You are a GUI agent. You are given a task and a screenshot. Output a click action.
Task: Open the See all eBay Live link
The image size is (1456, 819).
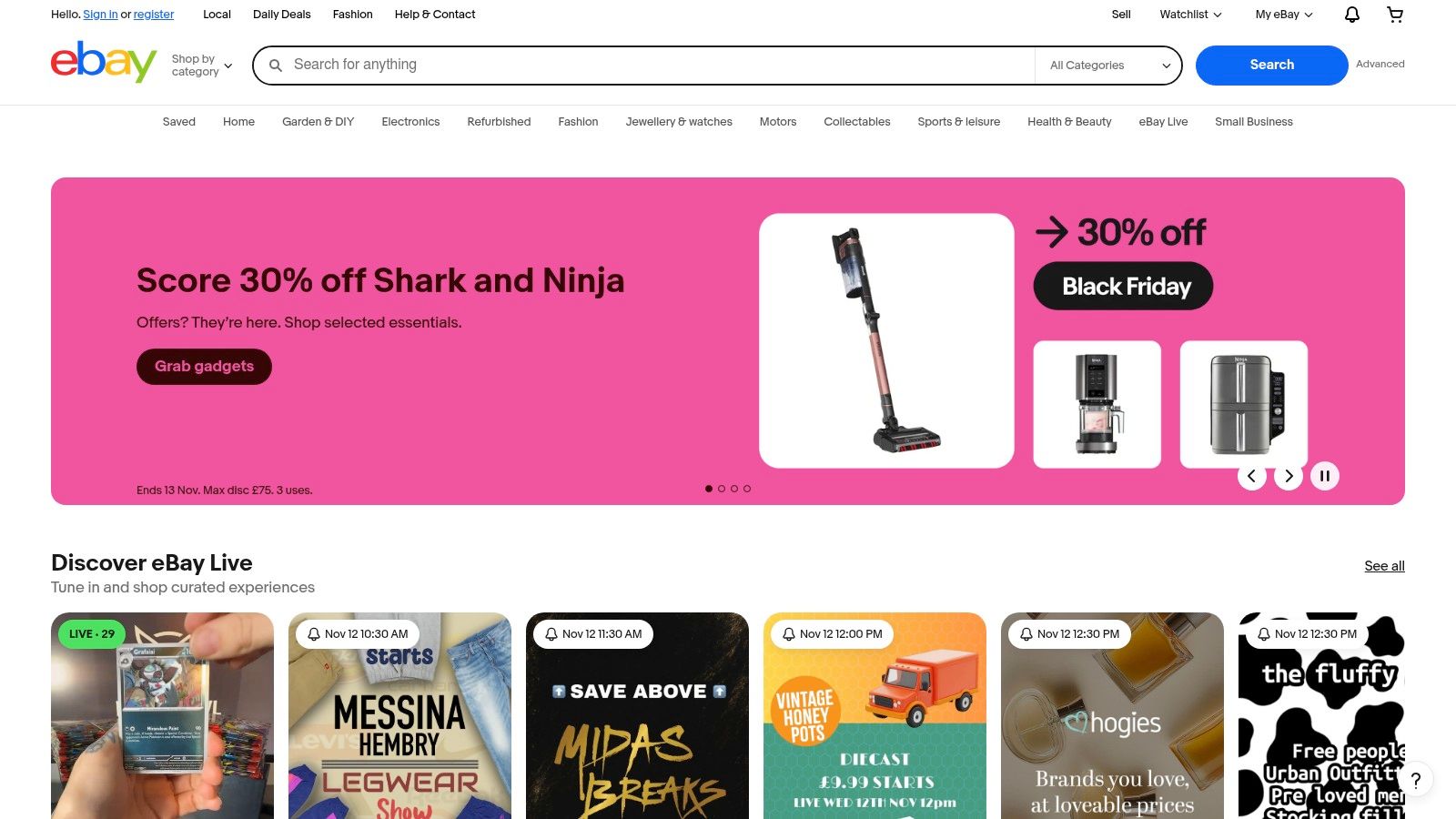tap(1384, 566)
